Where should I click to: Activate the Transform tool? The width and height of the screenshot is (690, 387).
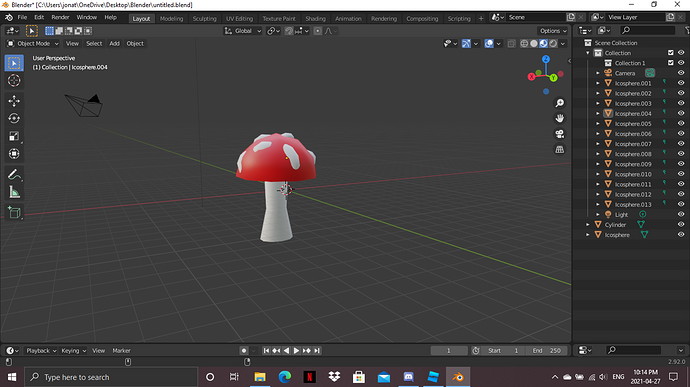(14, 154)
